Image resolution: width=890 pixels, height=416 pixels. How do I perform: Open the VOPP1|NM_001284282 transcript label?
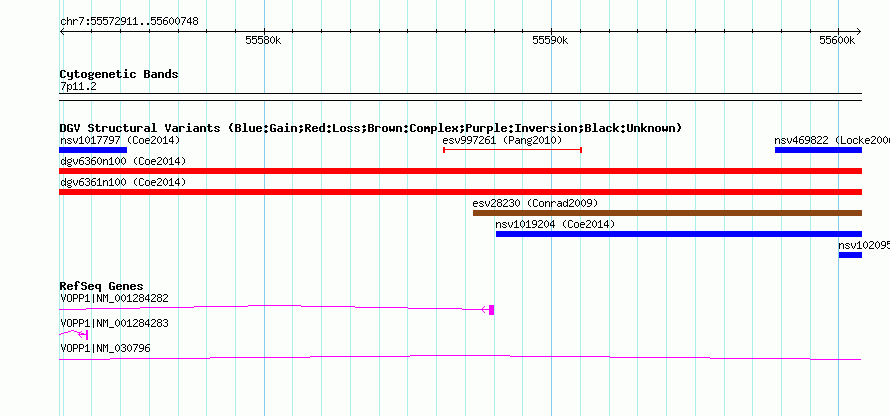point(114,299)
